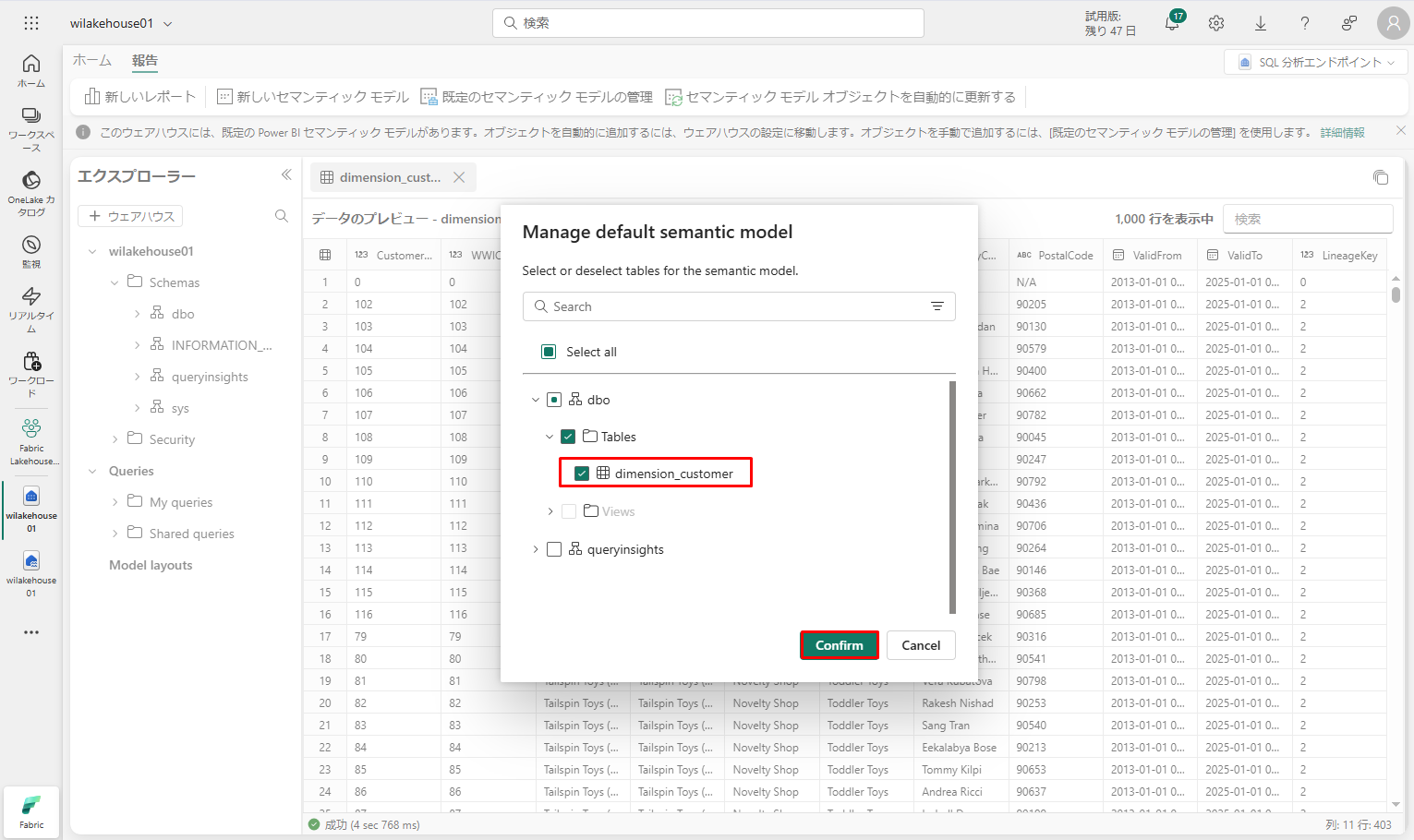Open Workloads icon in left sidebar

pyautogui.click(x=31, y=373)
